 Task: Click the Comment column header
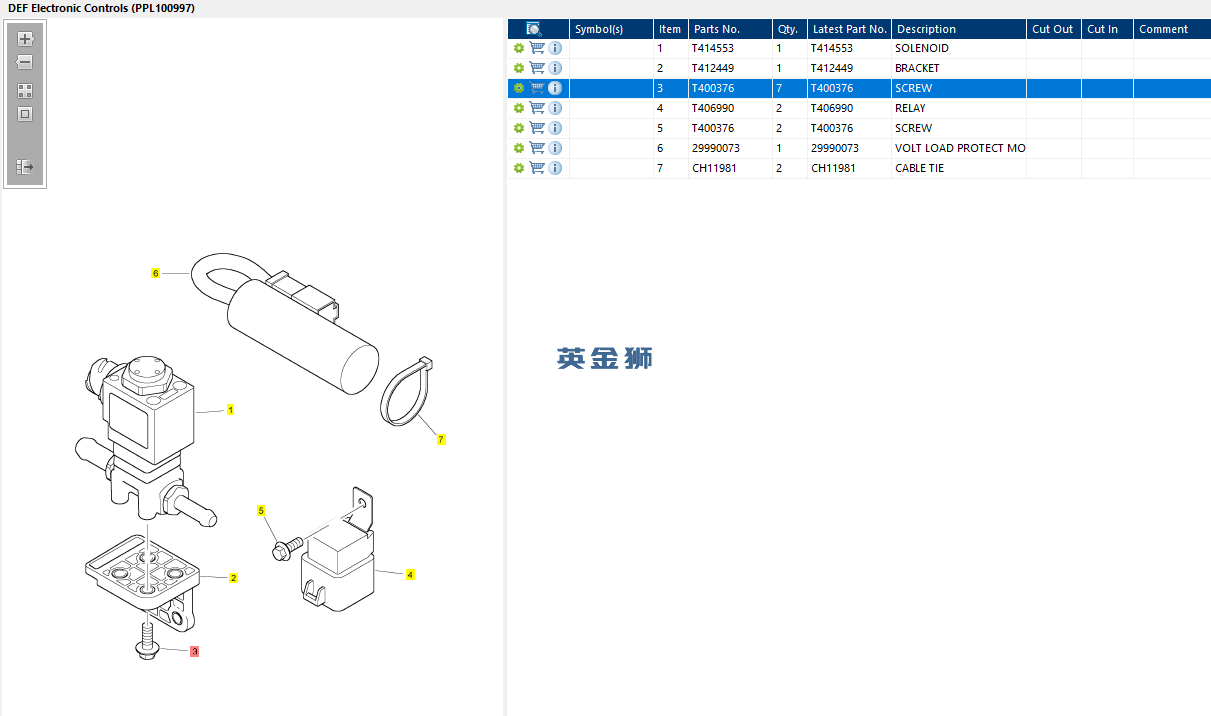pos(1172,29)
